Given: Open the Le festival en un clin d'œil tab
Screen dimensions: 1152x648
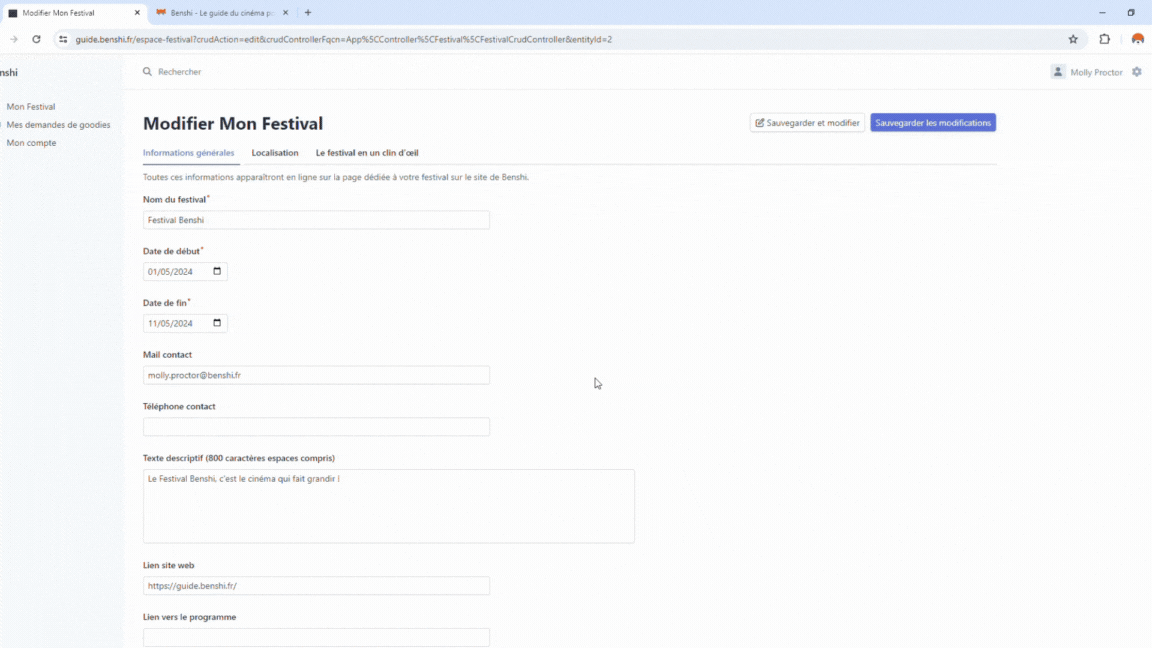Looking at the screenshot, I should (x=367, y=153).
